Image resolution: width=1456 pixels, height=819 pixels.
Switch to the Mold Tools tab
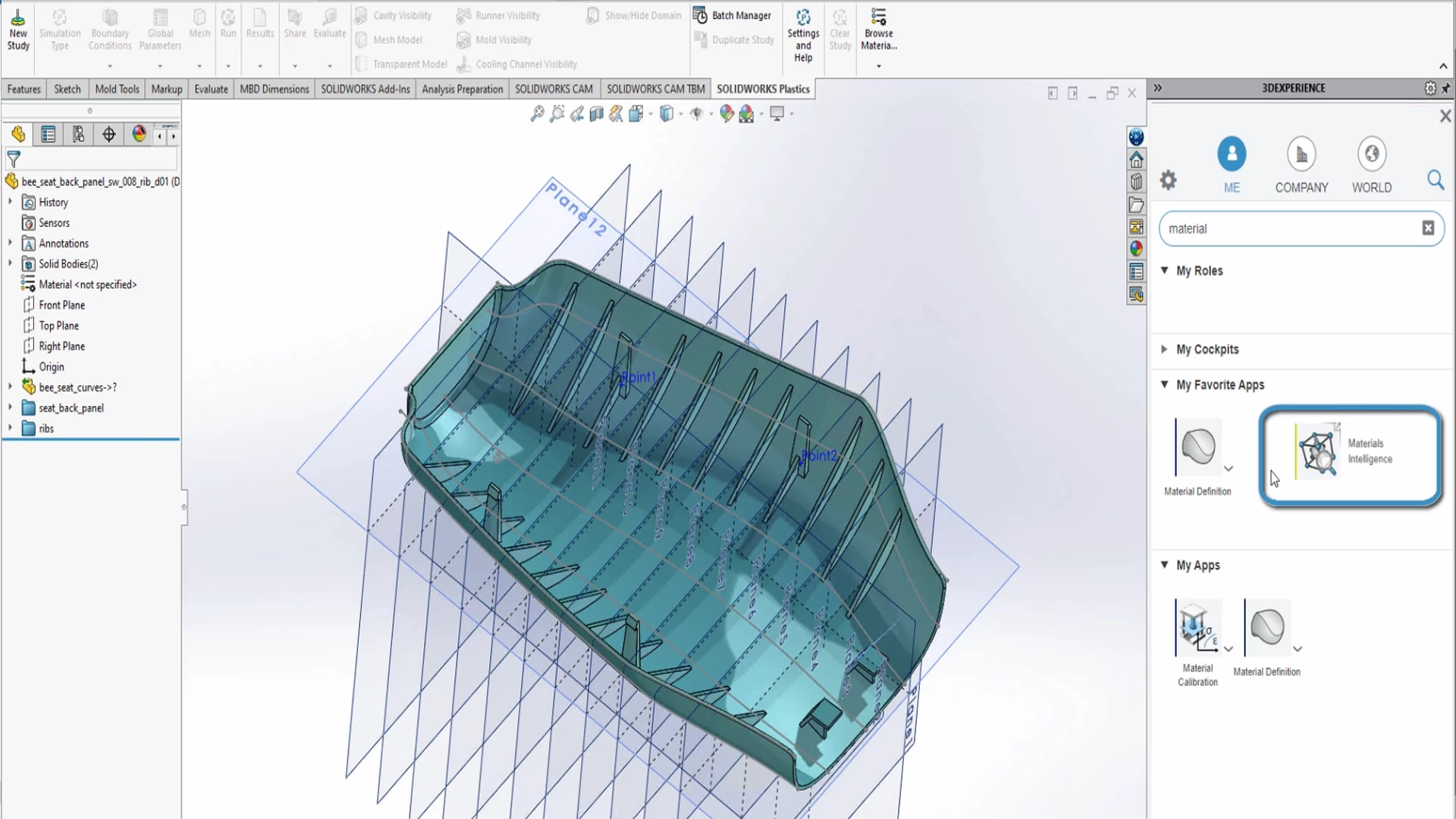coord(116,89)
